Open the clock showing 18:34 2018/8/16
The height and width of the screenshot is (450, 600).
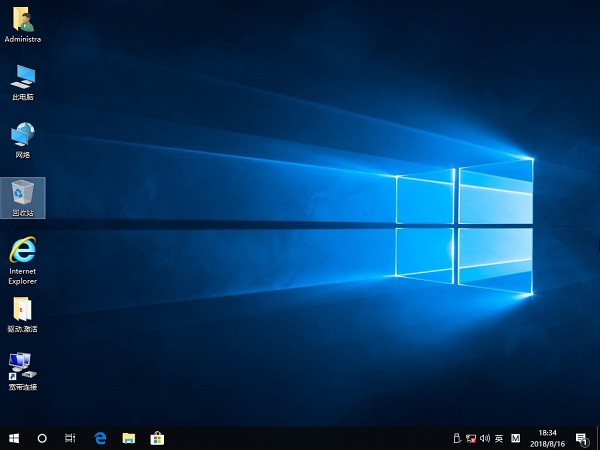pyautogui.click(x=547, y=438)
